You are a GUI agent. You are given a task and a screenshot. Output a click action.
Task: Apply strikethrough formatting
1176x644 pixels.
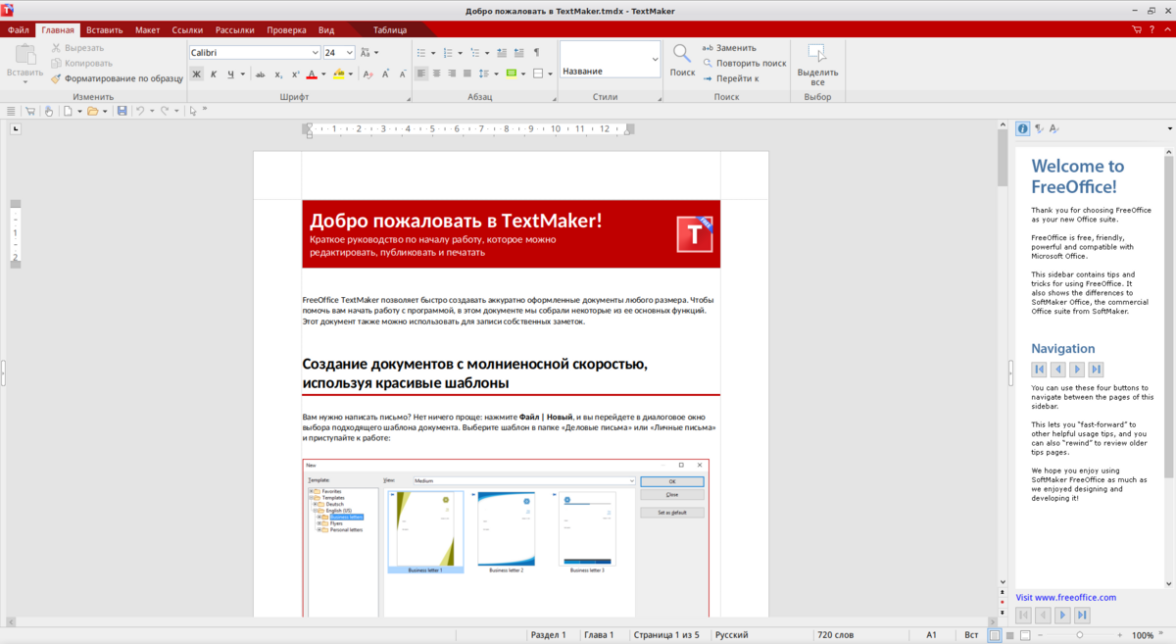point(260,74)
